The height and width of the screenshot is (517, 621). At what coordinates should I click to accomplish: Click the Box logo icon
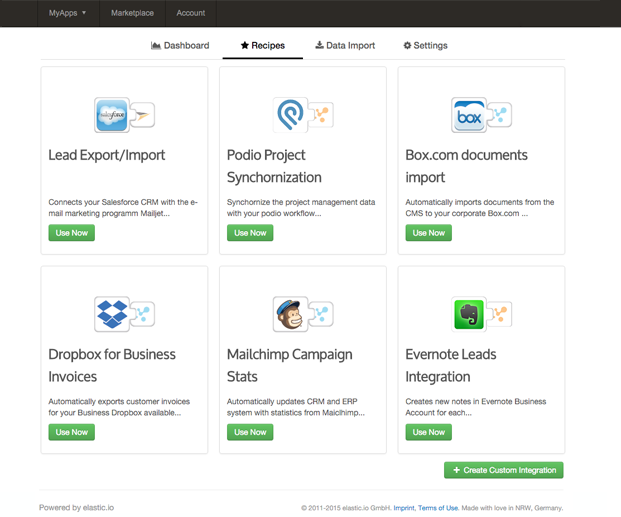[x=469, y=115]
